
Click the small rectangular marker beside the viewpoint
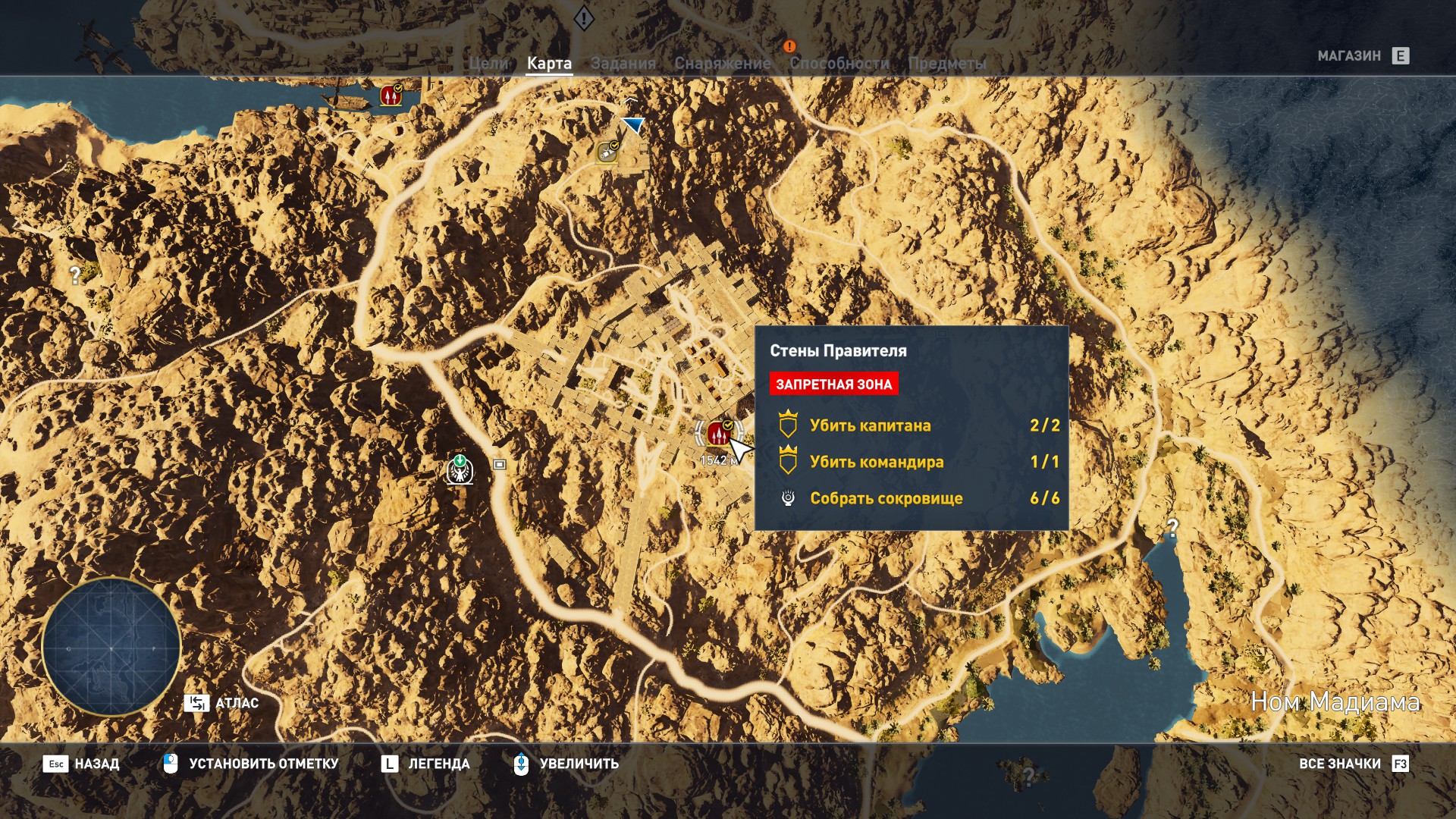[499, 464]
